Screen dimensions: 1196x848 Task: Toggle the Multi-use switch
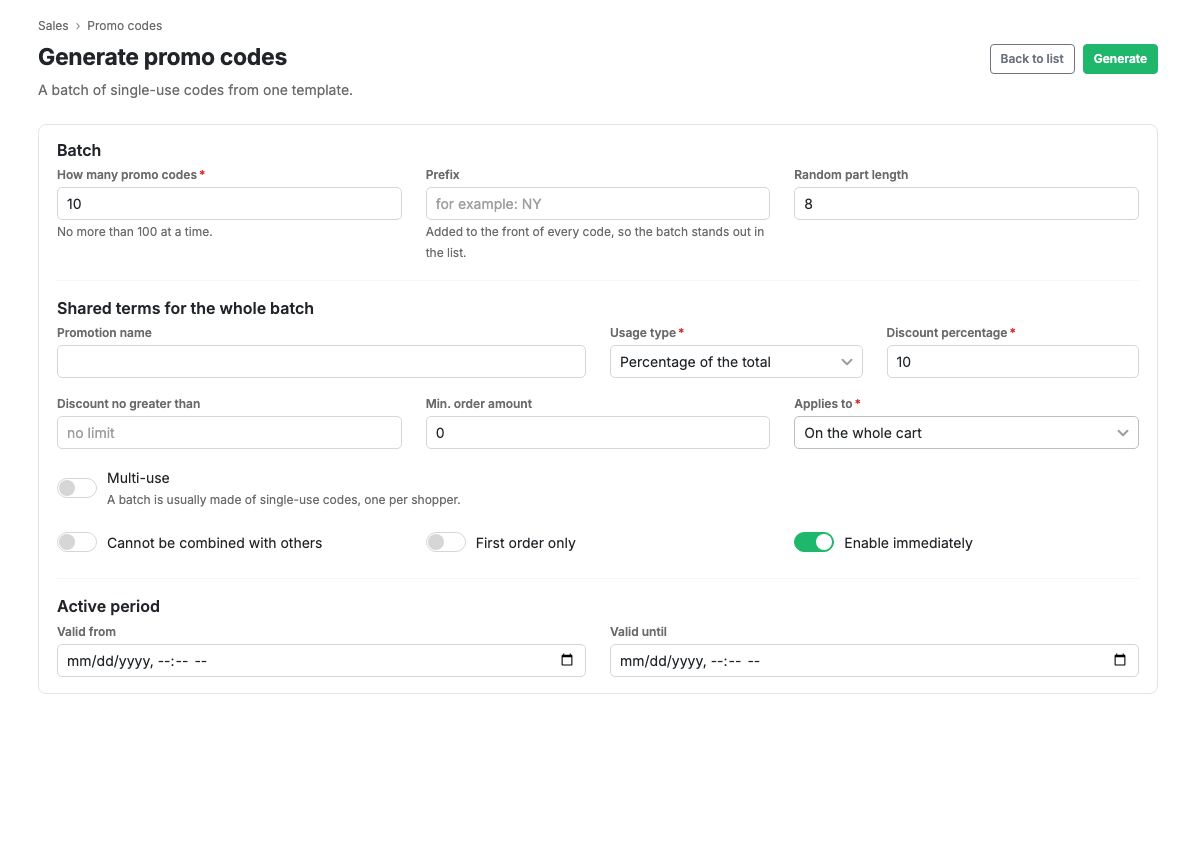point(77,488)
